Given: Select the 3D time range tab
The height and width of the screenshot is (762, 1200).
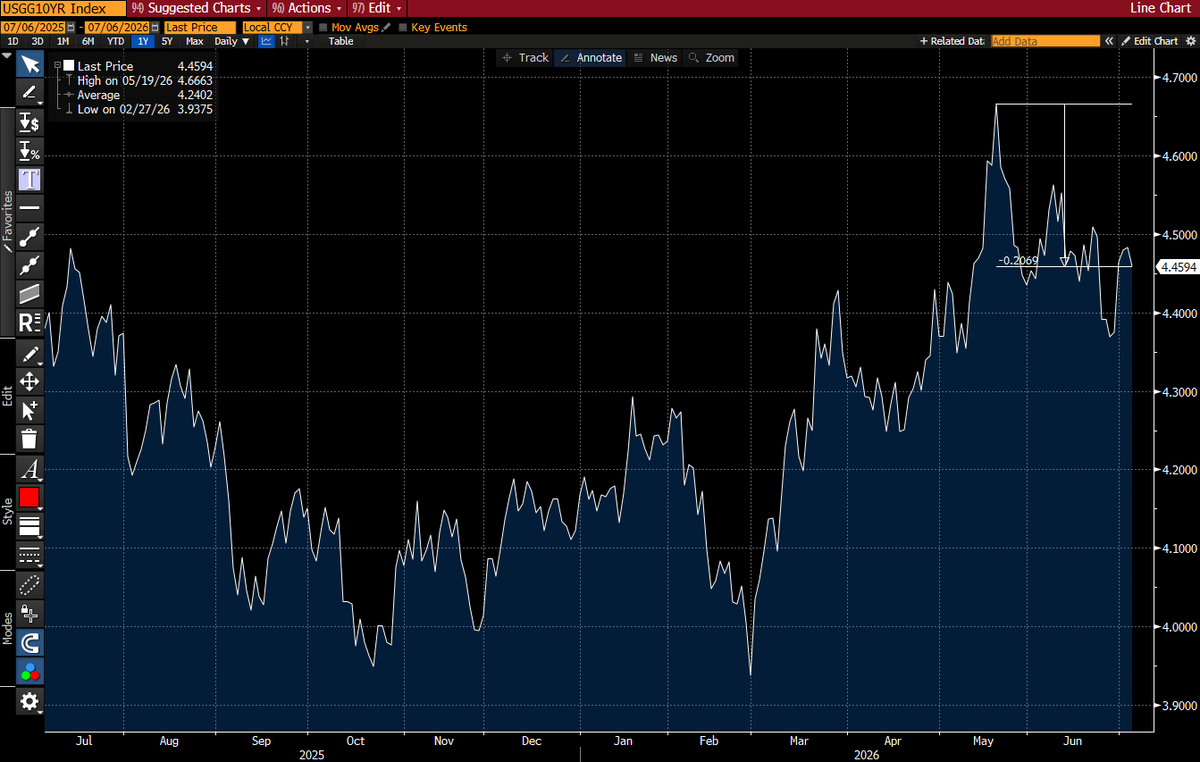Looking at the screenshot, I should (x=37, y=41).
